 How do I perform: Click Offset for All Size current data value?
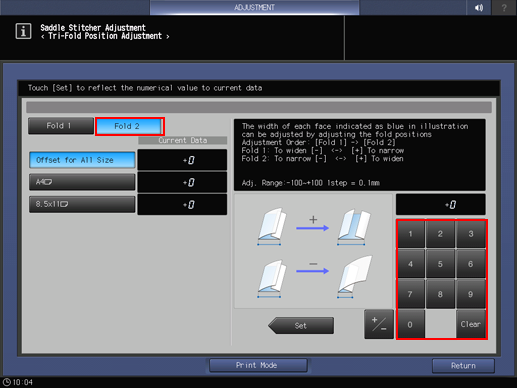pyautogui.click(x=182, y=160)
